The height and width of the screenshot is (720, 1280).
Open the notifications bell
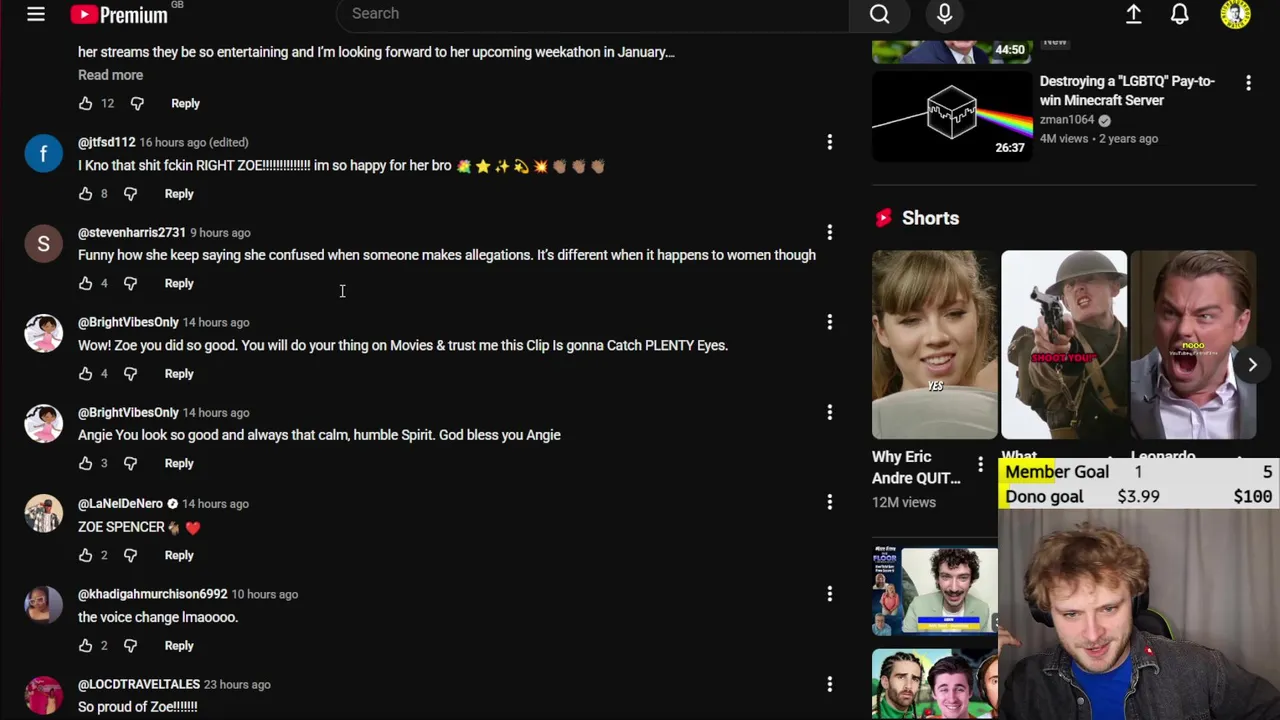(x=1180, y=14)
